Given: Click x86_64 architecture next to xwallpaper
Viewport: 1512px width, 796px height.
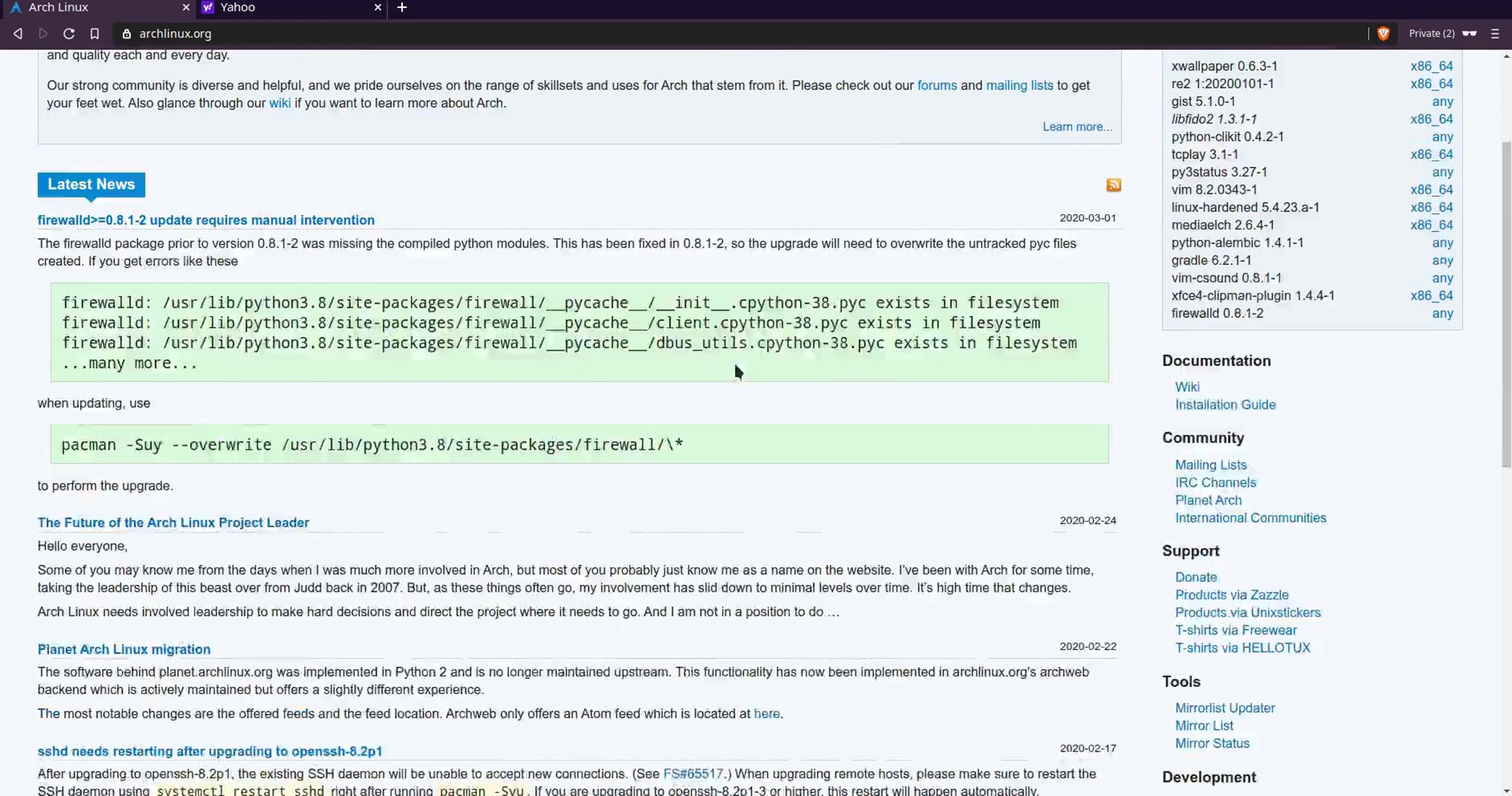Looking at the screenshot, I should click(x=1431, y=66).
